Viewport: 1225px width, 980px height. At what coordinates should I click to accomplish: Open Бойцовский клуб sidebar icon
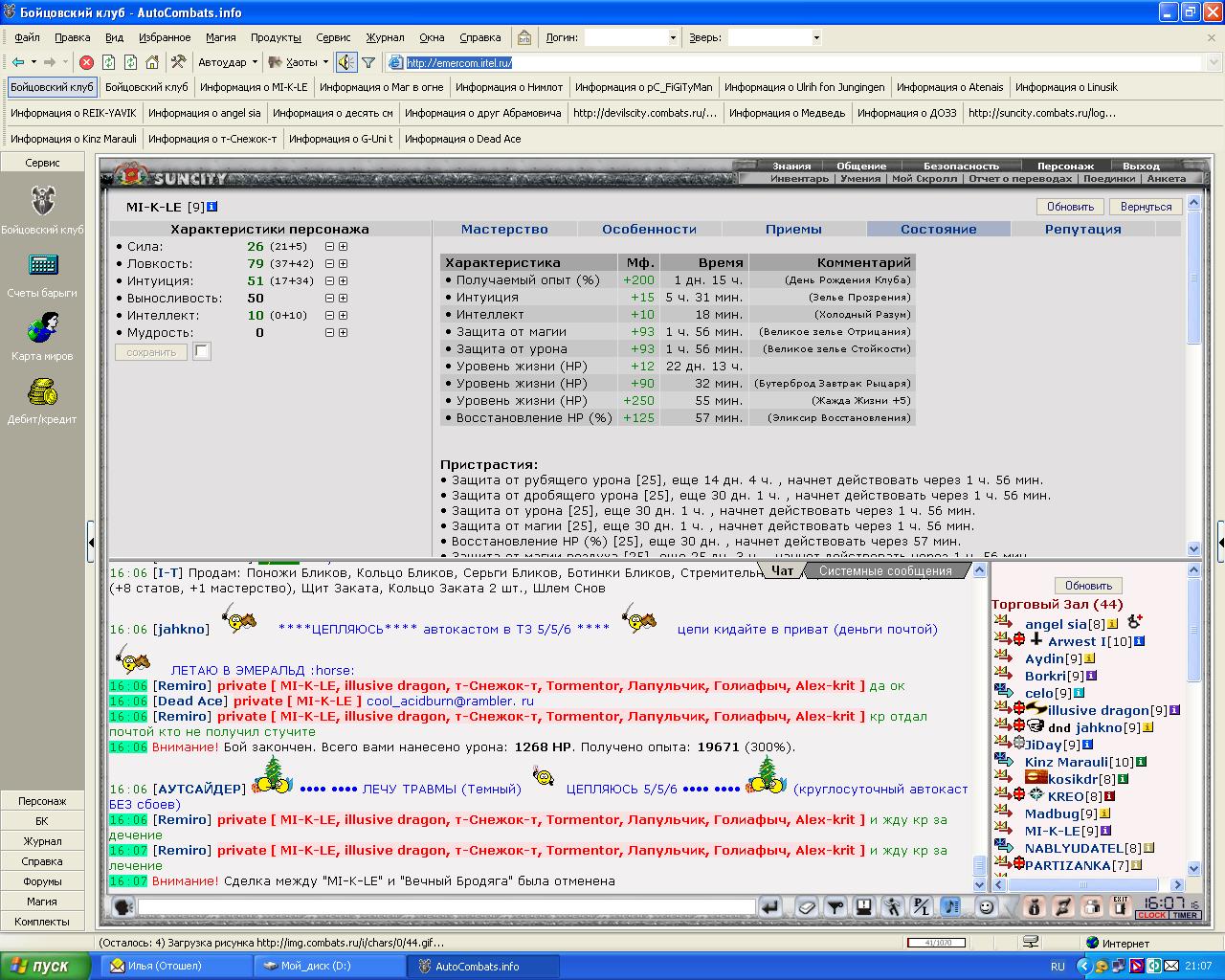[x=42, y=201]
